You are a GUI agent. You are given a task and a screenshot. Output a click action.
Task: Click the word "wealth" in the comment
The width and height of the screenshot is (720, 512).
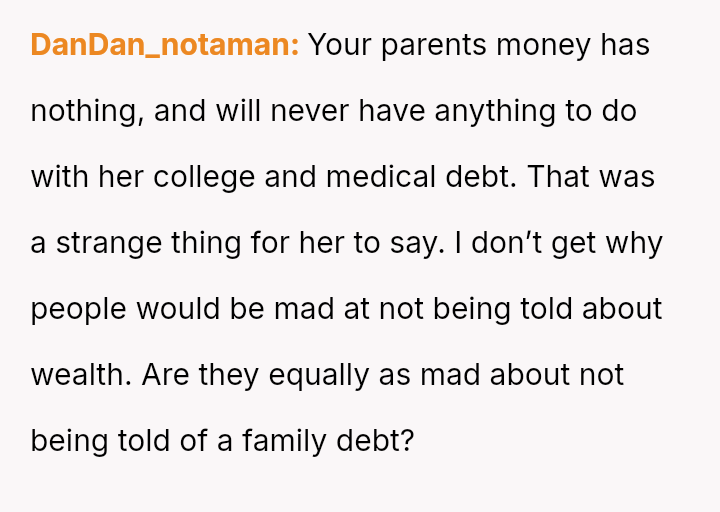[x=80, y=375]
